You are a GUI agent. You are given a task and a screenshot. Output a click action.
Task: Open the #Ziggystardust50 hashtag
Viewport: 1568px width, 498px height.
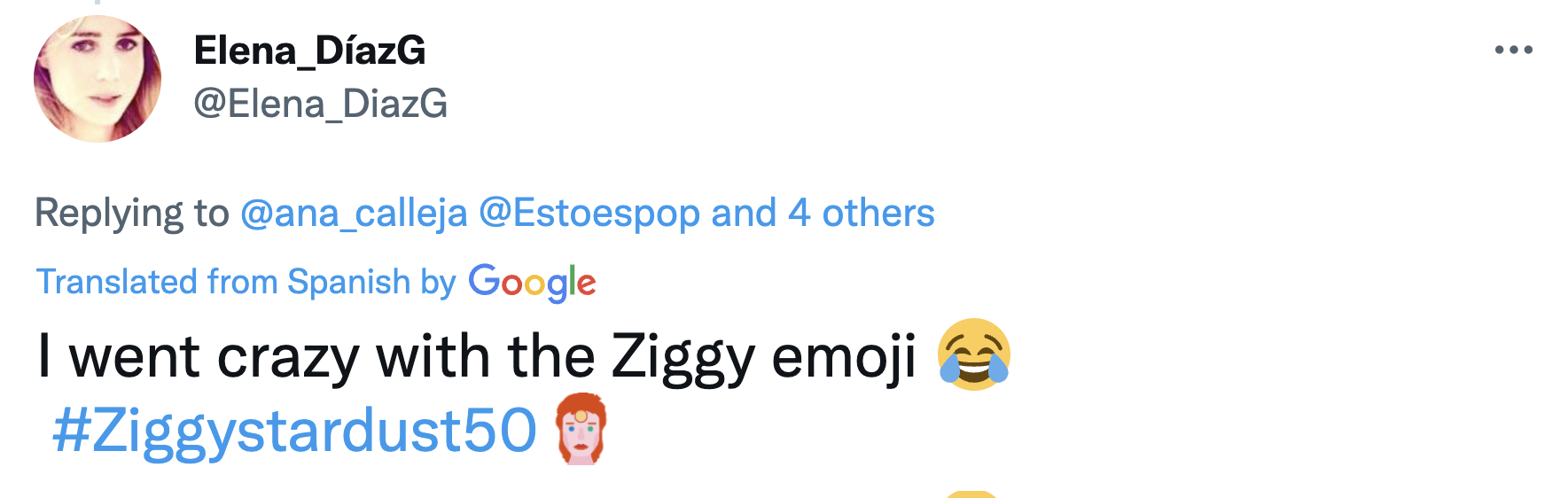tap(294, 431)
